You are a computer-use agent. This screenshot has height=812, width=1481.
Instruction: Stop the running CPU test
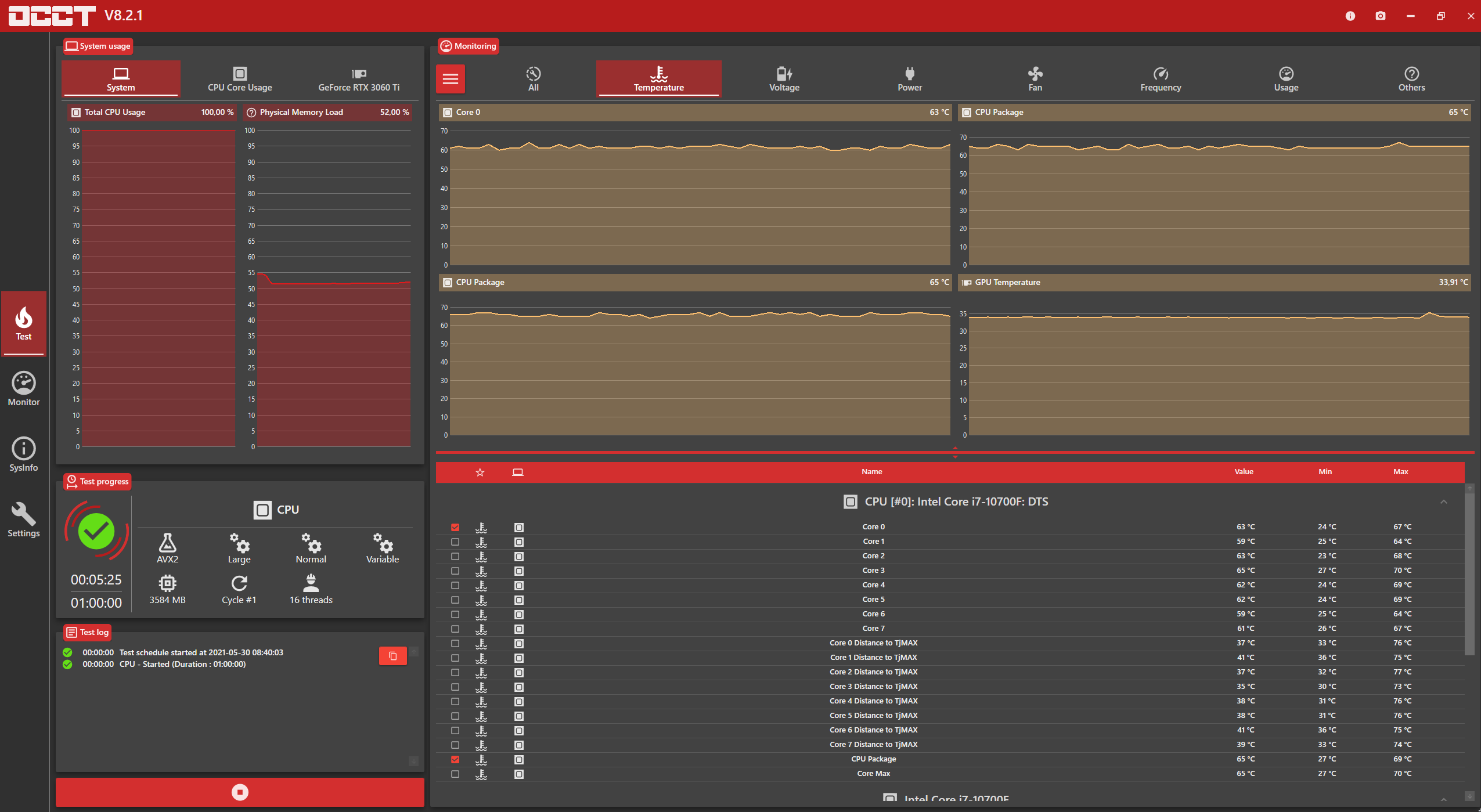(240, 792)
